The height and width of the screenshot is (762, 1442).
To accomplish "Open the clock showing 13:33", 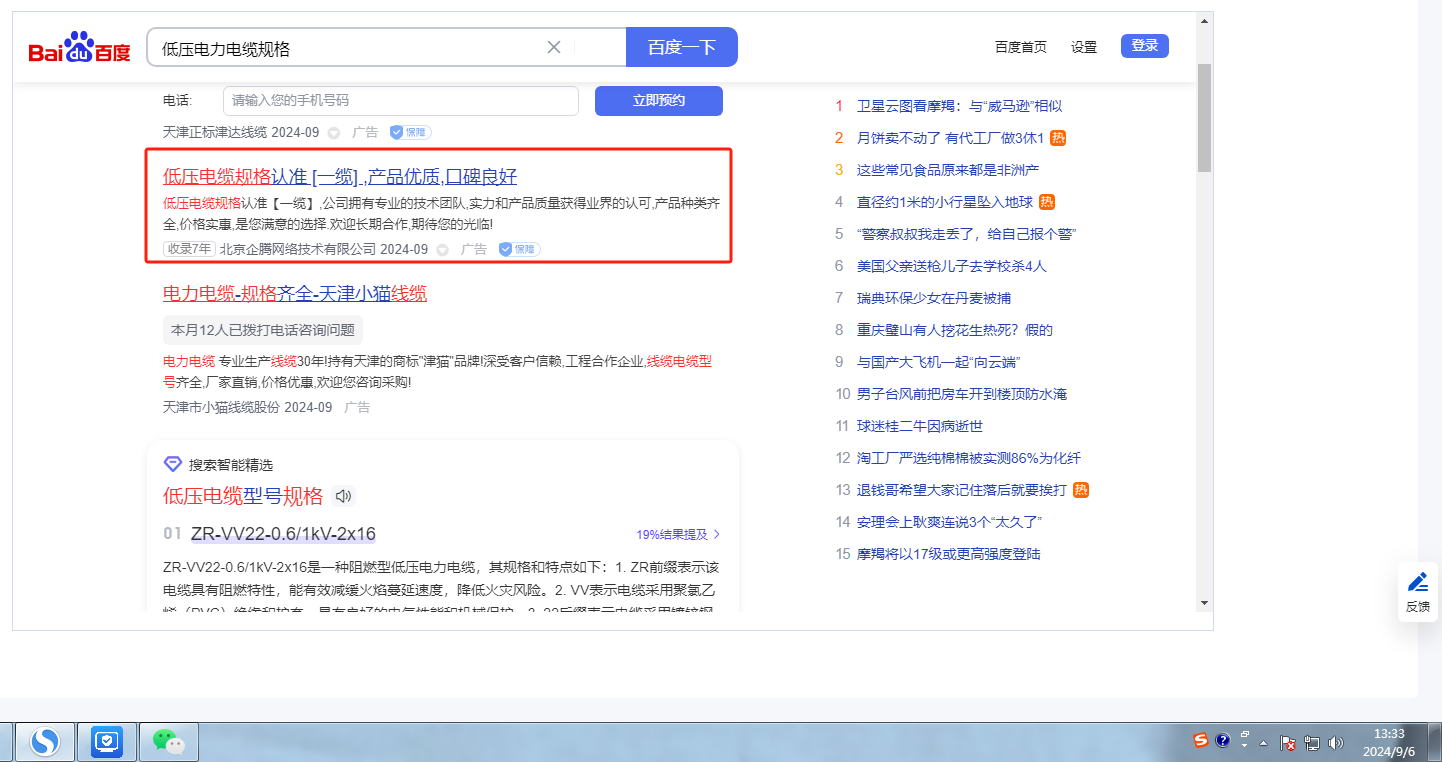I will click(1388, 742).
